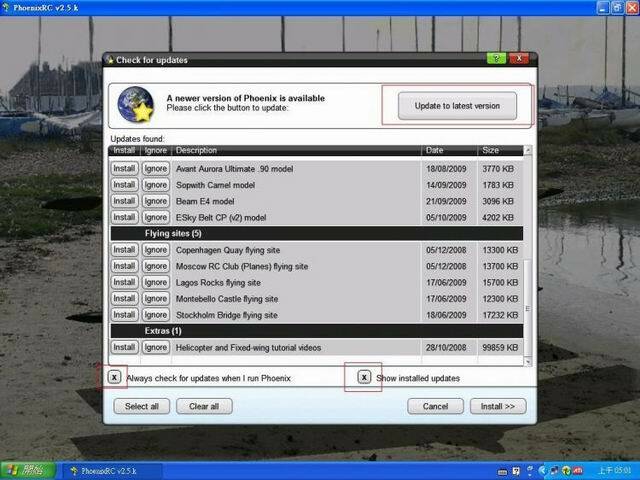This screenshot has width=640, height=480.
Task: Click the Select all button
Action: tap(142, 406)
